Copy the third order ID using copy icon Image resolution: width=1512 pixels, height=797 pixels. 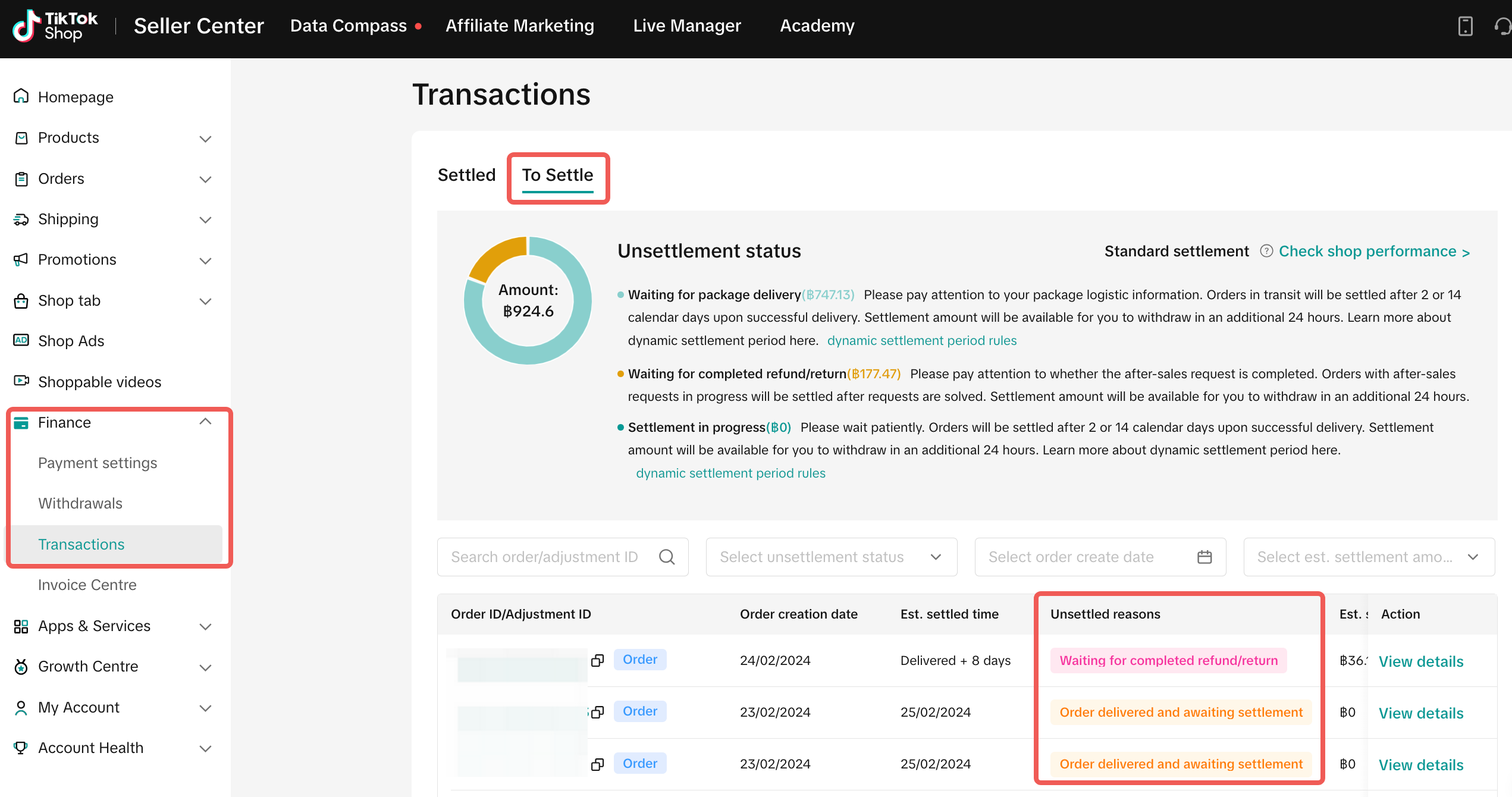597,764
